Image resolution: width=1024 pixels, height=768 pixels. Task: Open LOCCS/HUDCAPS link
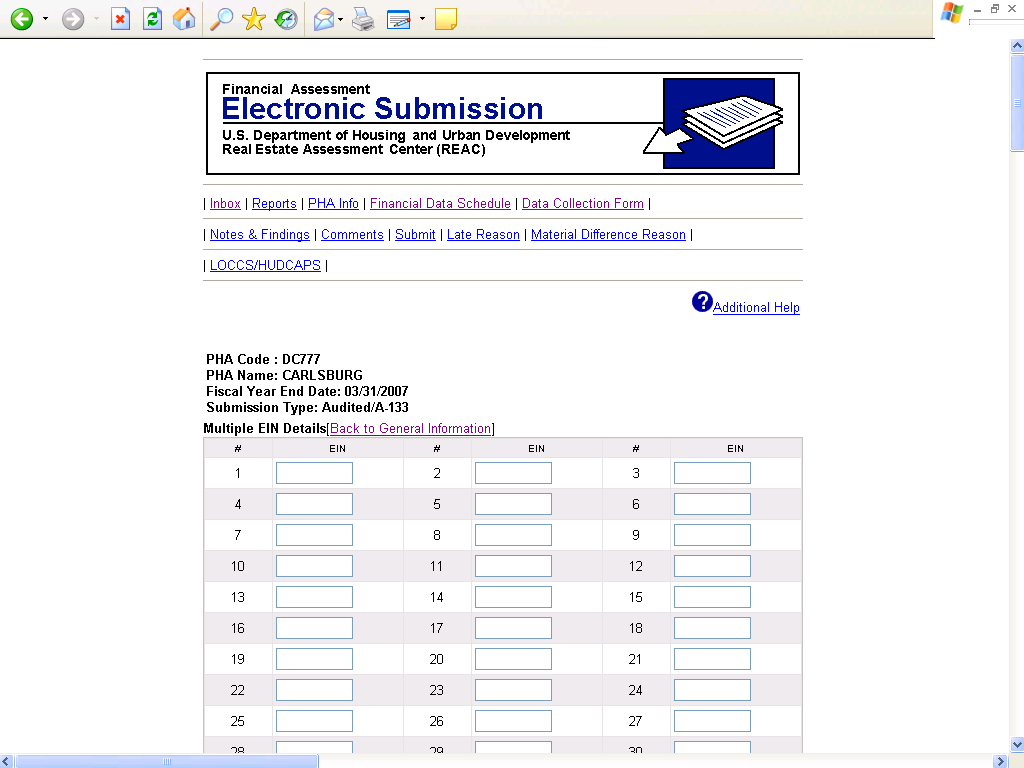pyautogui.click(x=265, y=265)
